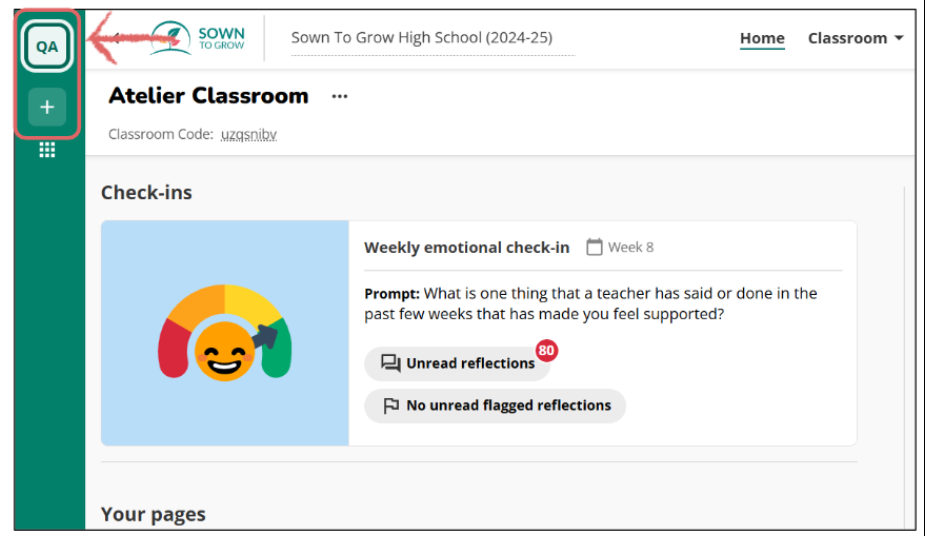Click the chat bubbles icon for reflections
Image resolution: width=925 pixels, height=536 pixels.
point(391,364)
